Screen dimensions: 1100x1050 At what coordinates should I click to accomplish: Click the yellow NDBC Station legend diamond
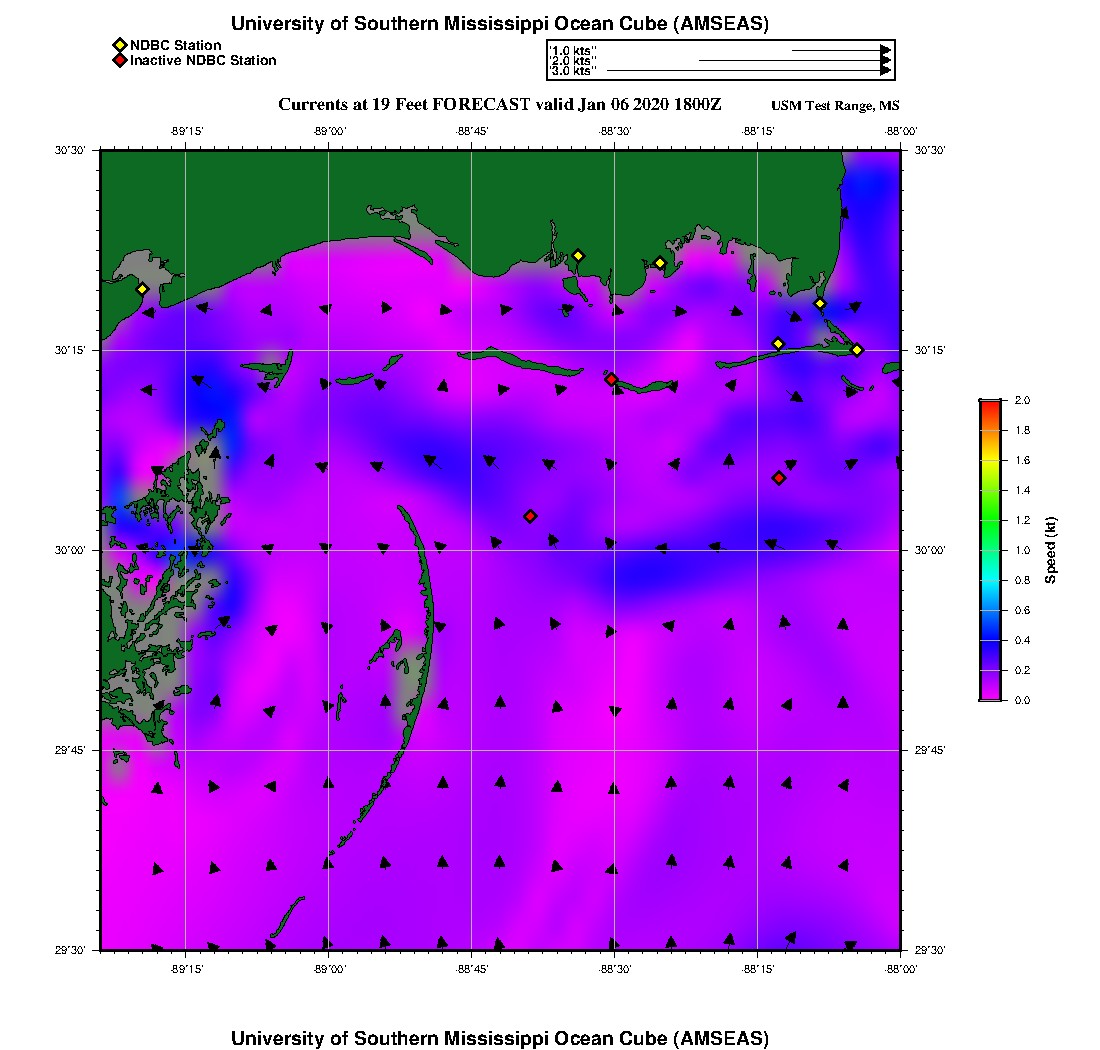pos(119,45)
